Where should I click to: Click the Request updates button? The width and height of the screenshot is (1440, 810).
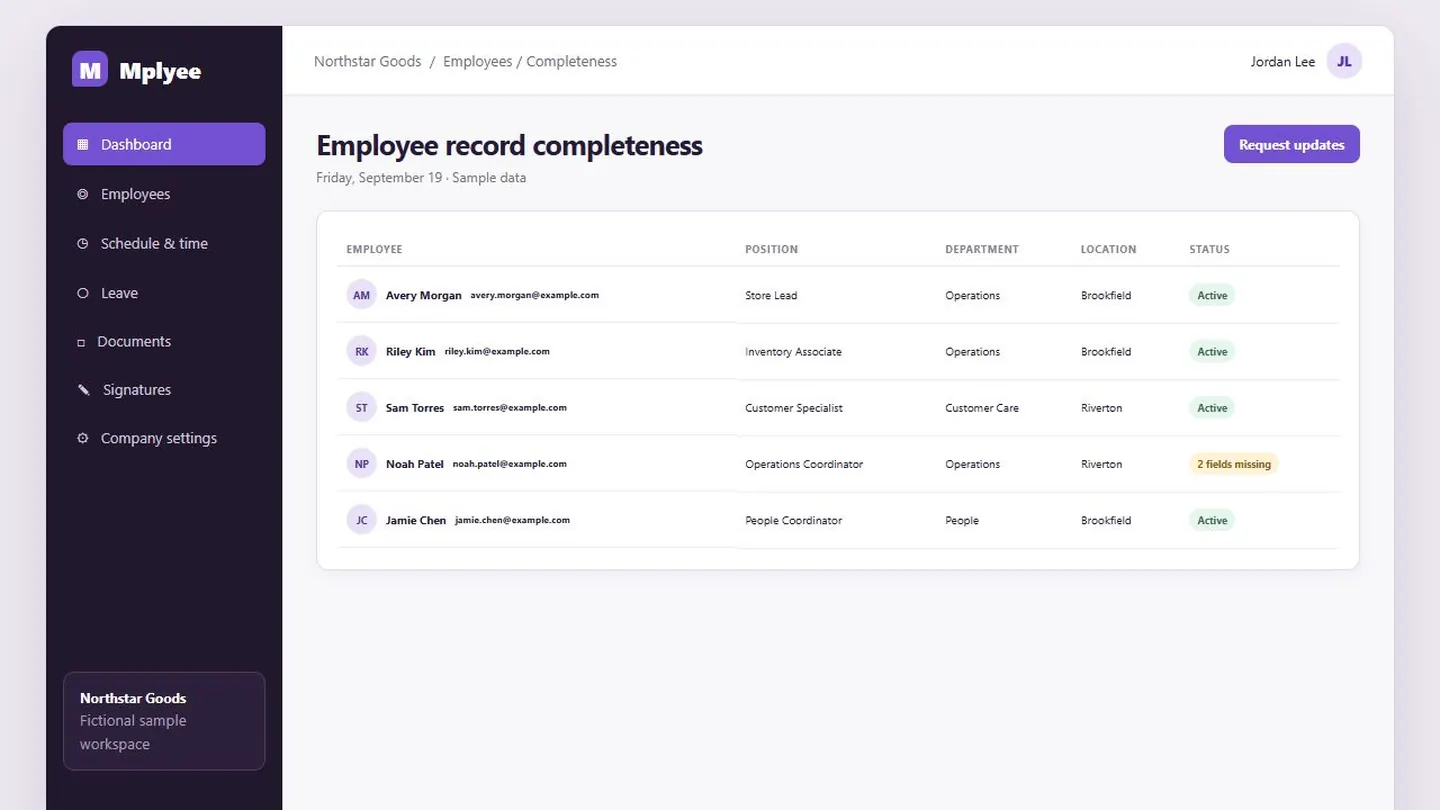(1292, 144)
